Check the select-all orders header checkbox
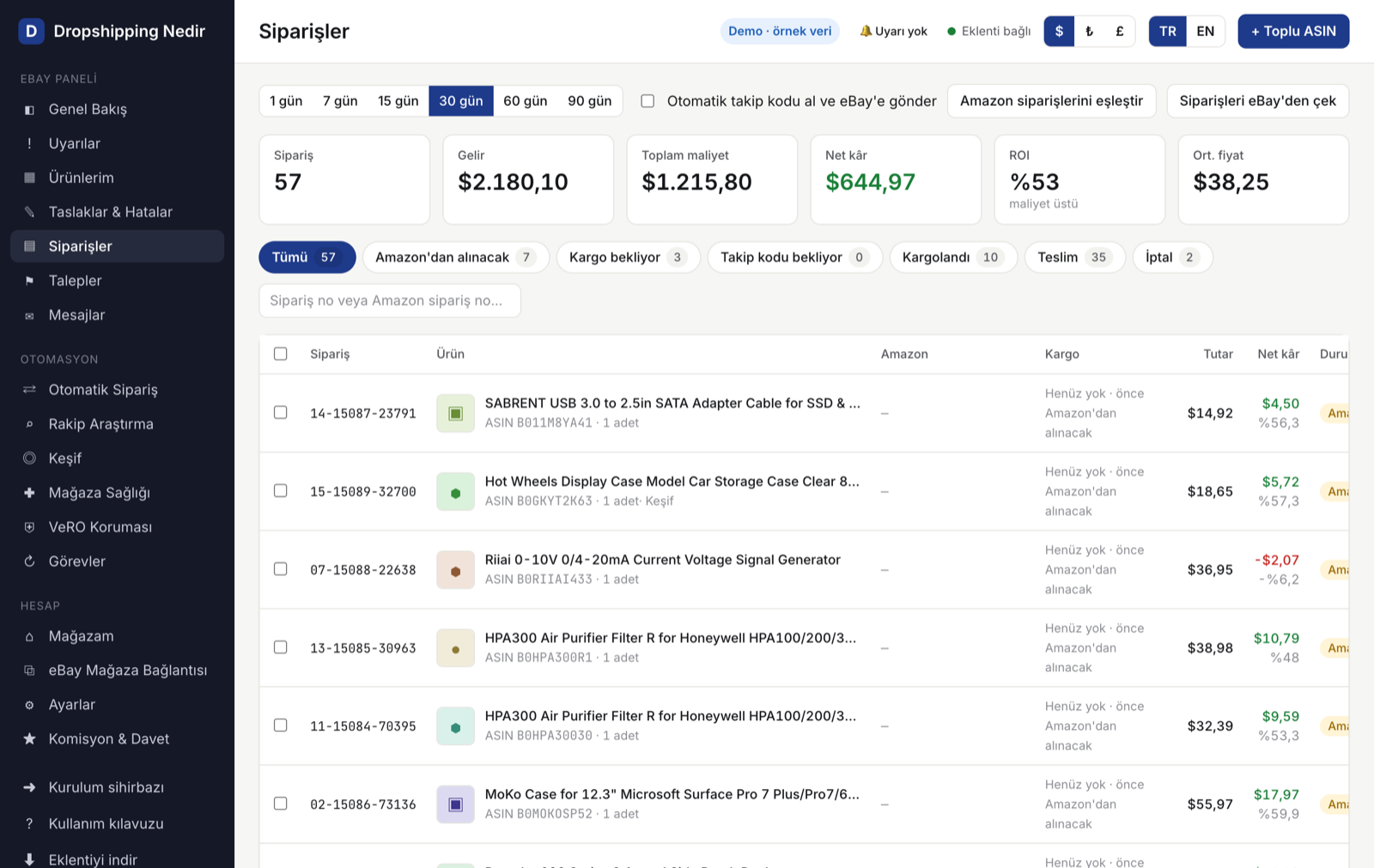 (x=280, y=354)
